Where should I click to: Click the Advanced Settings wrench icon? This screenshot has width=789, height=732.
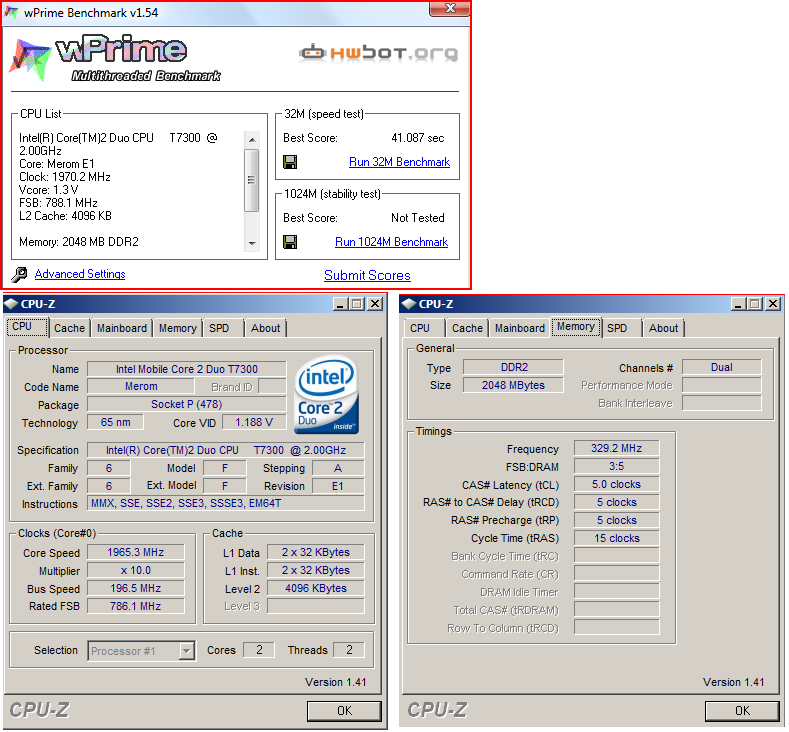[19, 274]
